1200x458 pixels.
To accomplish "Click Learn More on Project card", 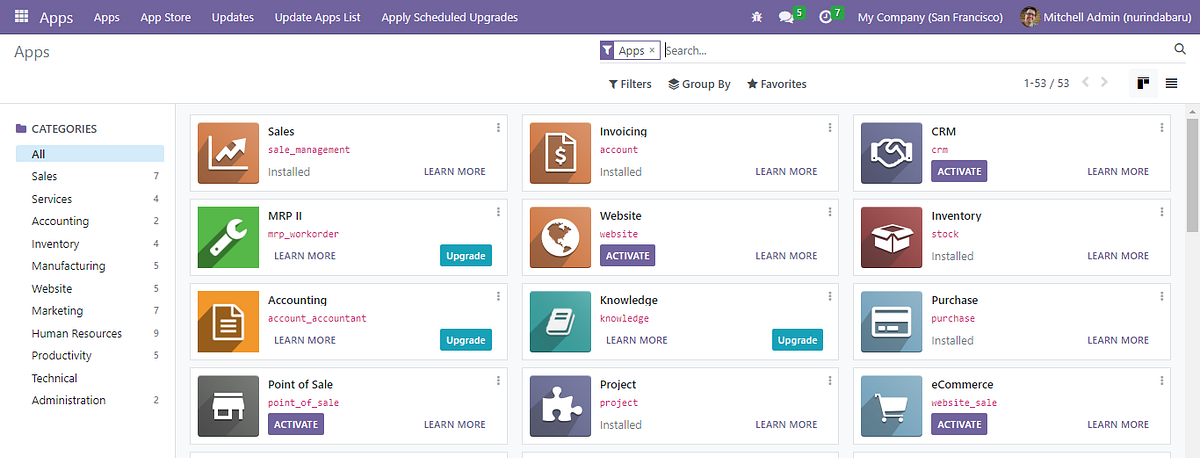I will (x=786, y=424).
